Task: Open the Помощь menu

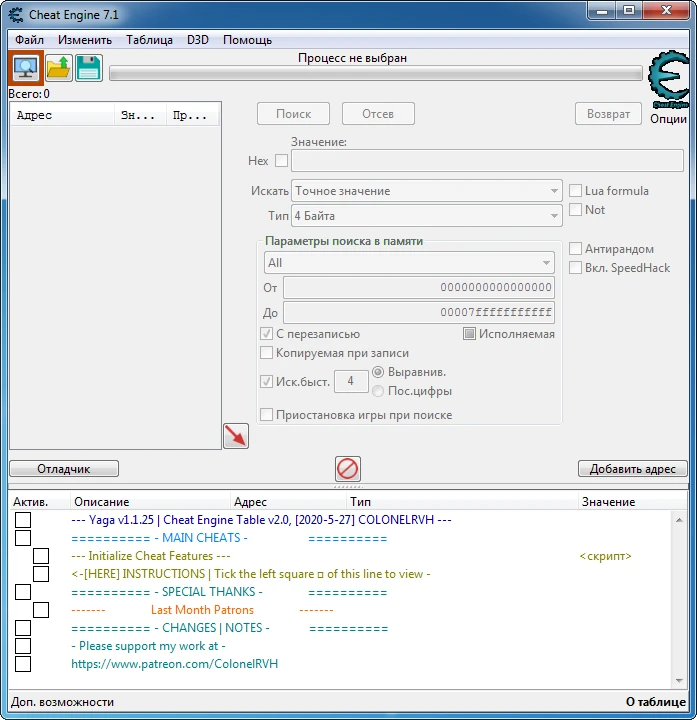Action: (247, 40)
